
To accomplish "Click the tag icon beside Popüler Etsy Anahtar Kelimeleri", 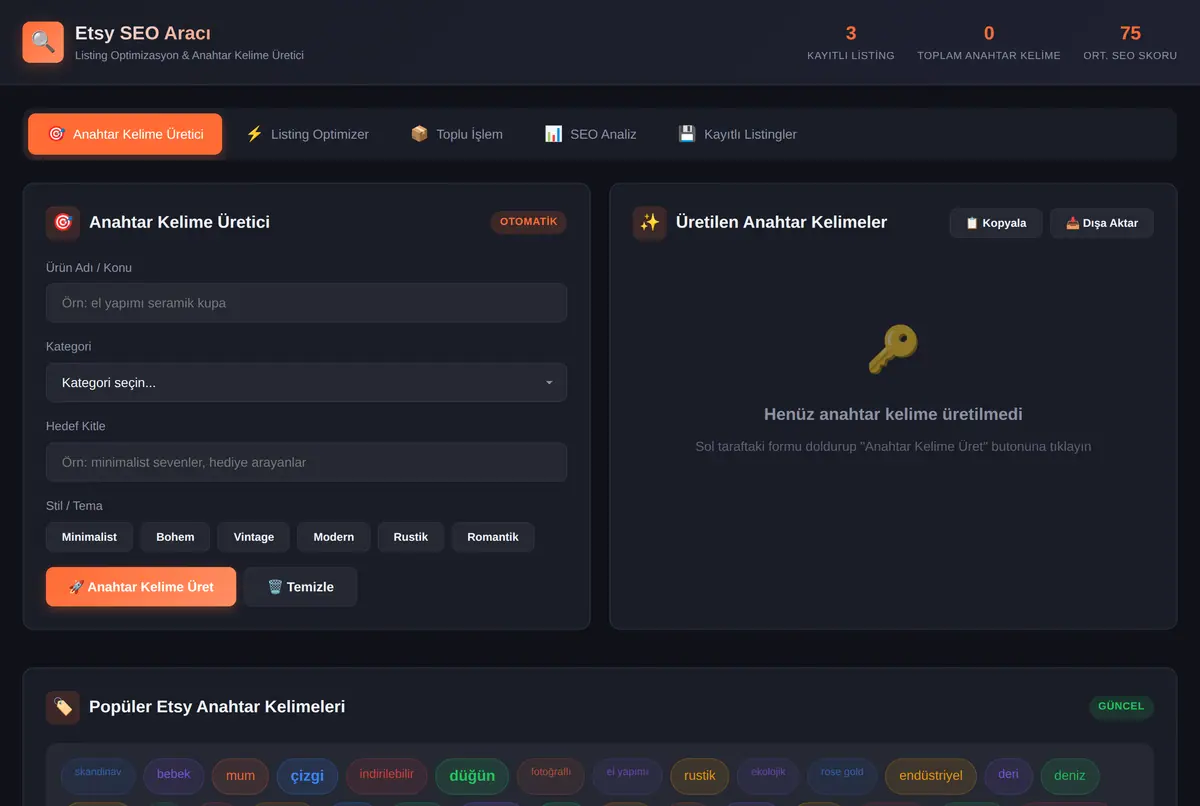I will point(63,707).
